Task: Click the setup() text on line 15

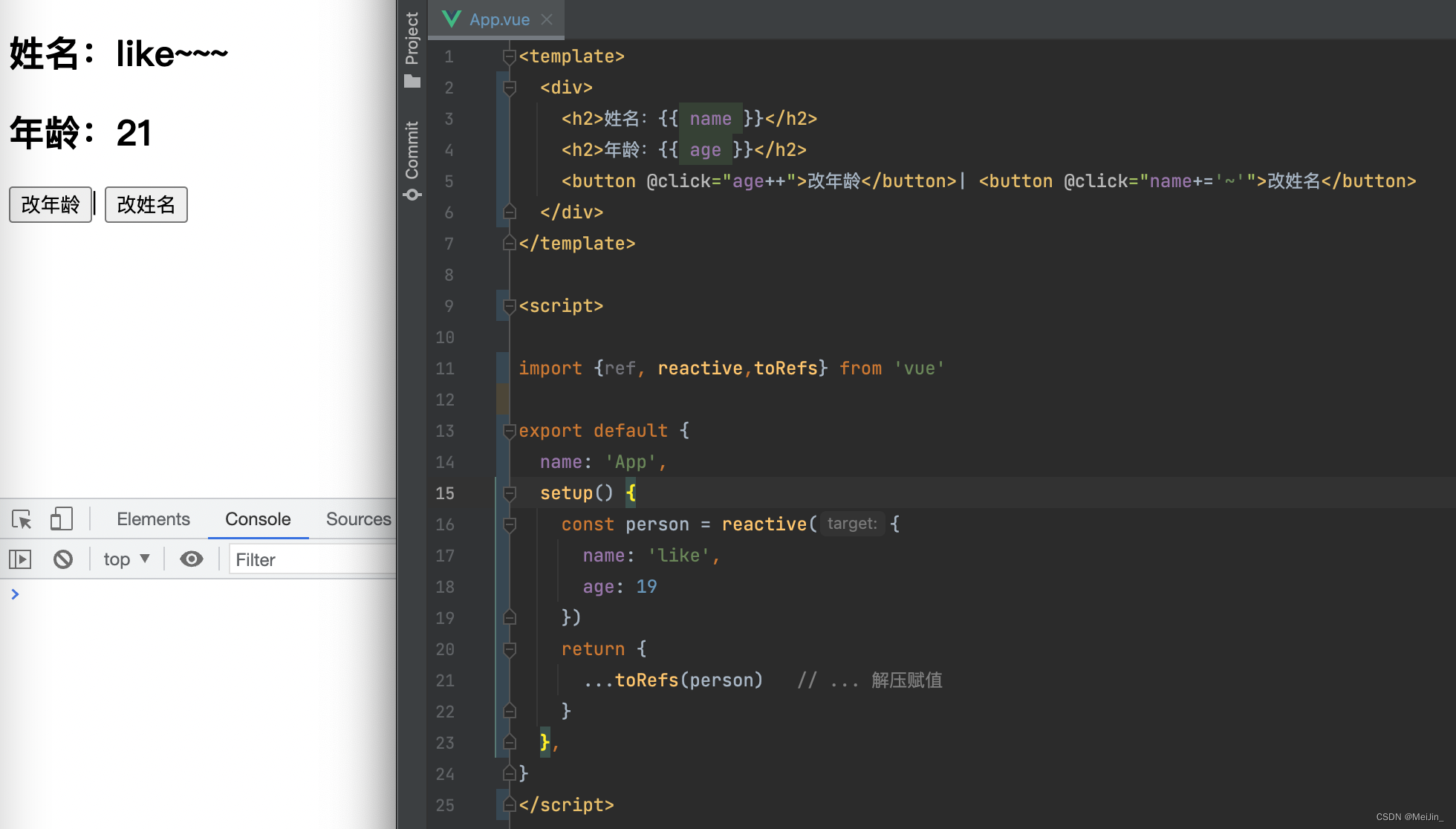Action: tap(577, 493)
